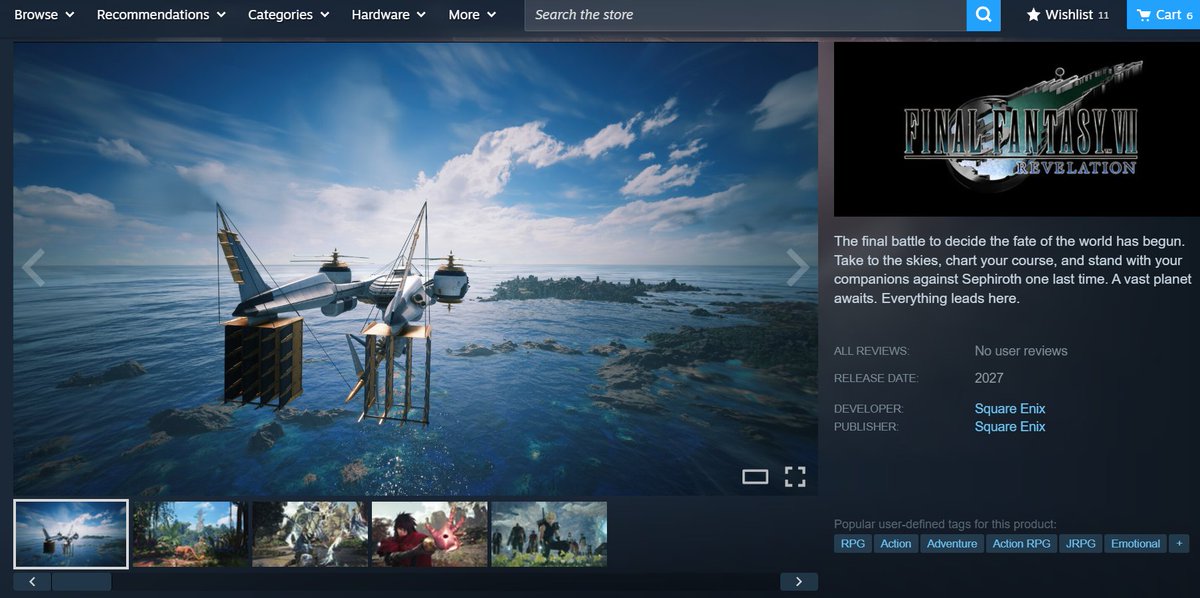The image size is (1200, 598).
Task: Select the airship ocean thumbnail
Action: click(x=71, y=534)
